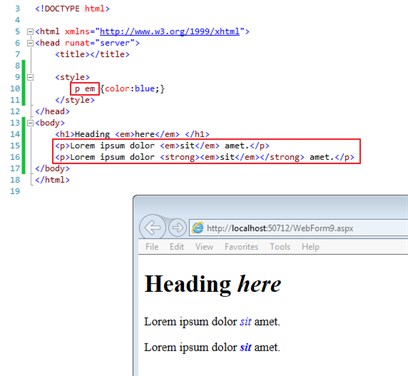The height and width of the screenshot is (376, 408).
Task: Click the italic blue 'sit' in first paragraph
Action: 245,322
